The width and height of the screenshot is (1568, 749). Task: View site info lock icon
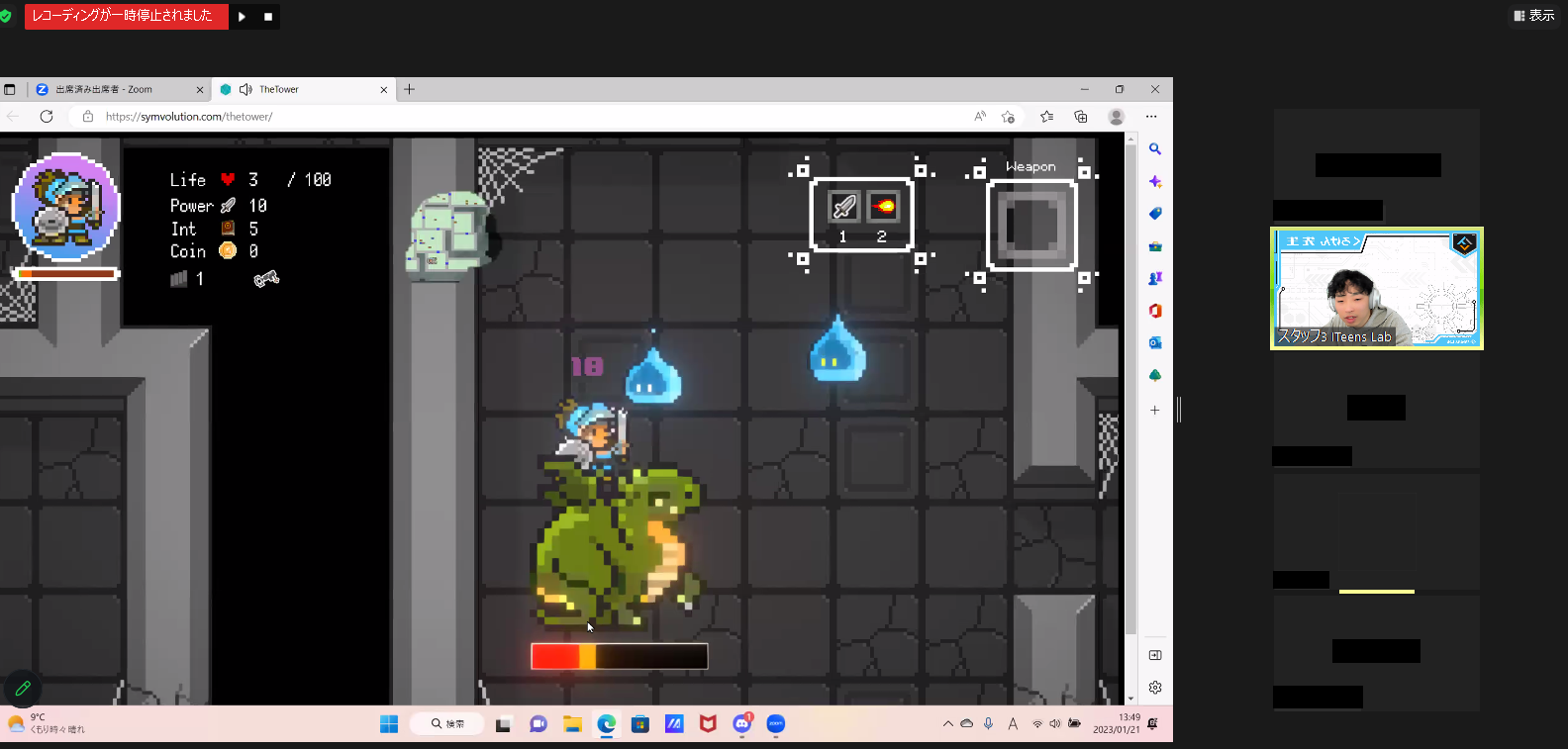pyautogui.click(x=88, y=117)
